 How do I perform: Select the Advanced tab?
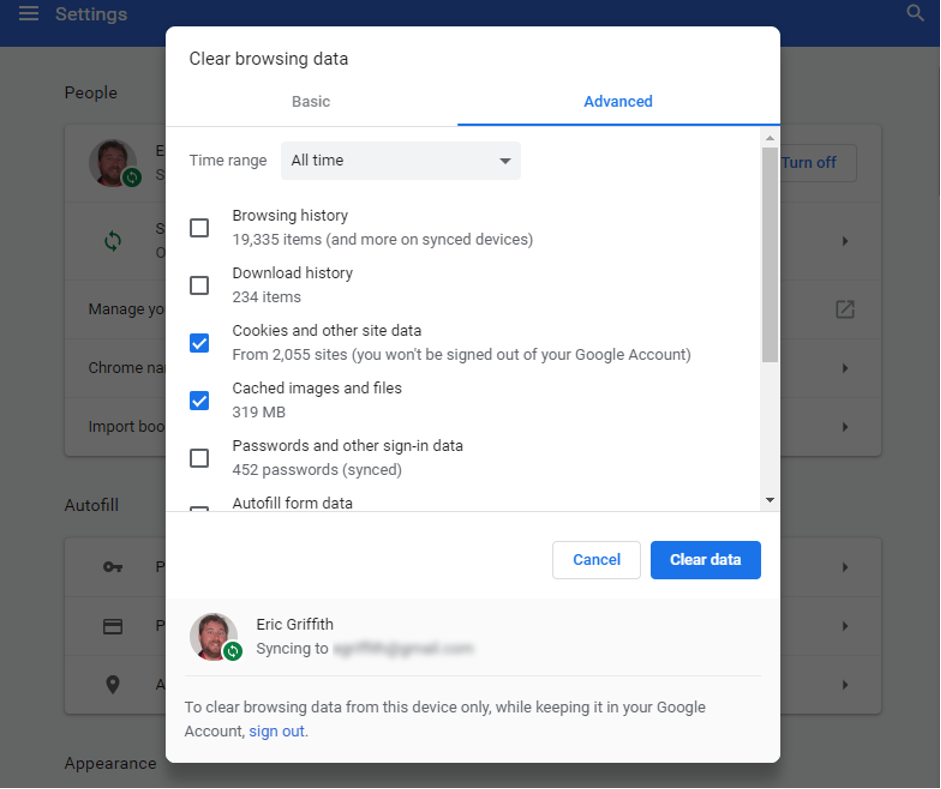(618, 101)
